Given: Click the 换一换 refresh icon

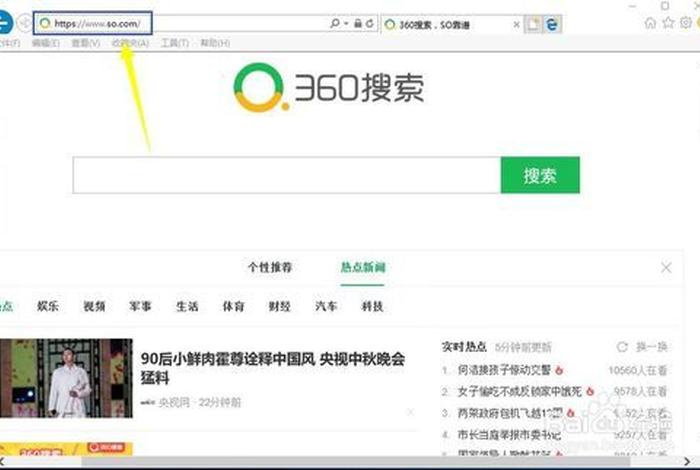Looking at the screenshot, I should click(622, 347).
